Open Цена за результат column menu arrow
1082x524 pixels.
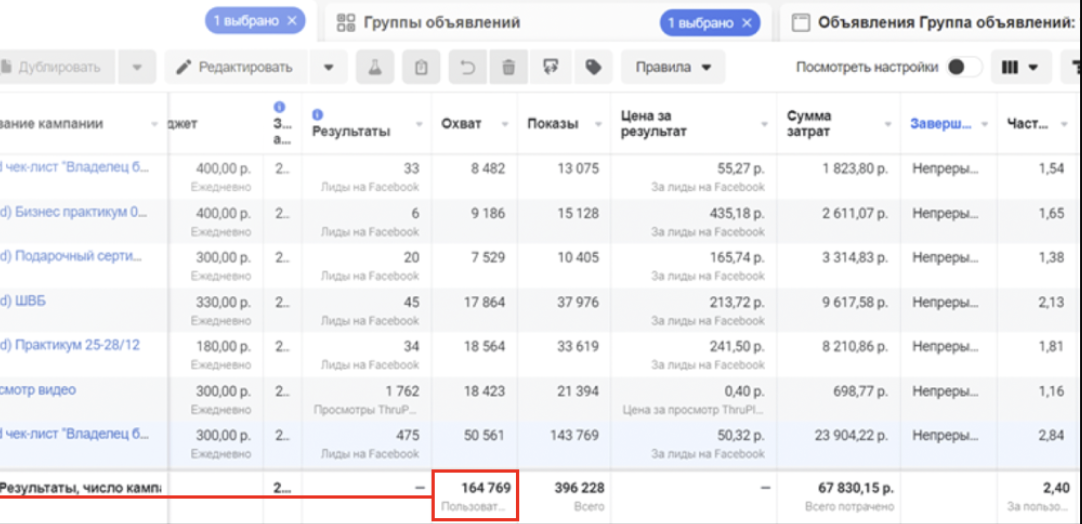click(764, 124)
